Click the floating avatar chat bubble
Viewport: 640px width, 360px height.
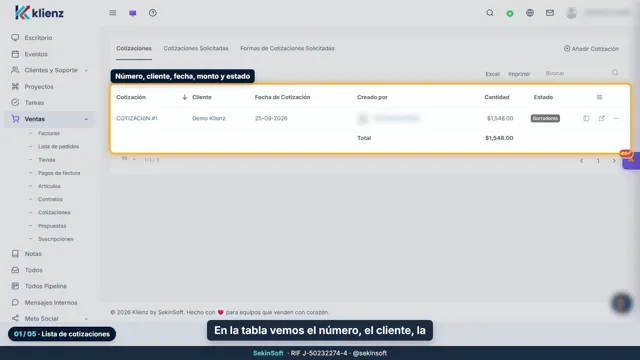(x=621, y=303)
